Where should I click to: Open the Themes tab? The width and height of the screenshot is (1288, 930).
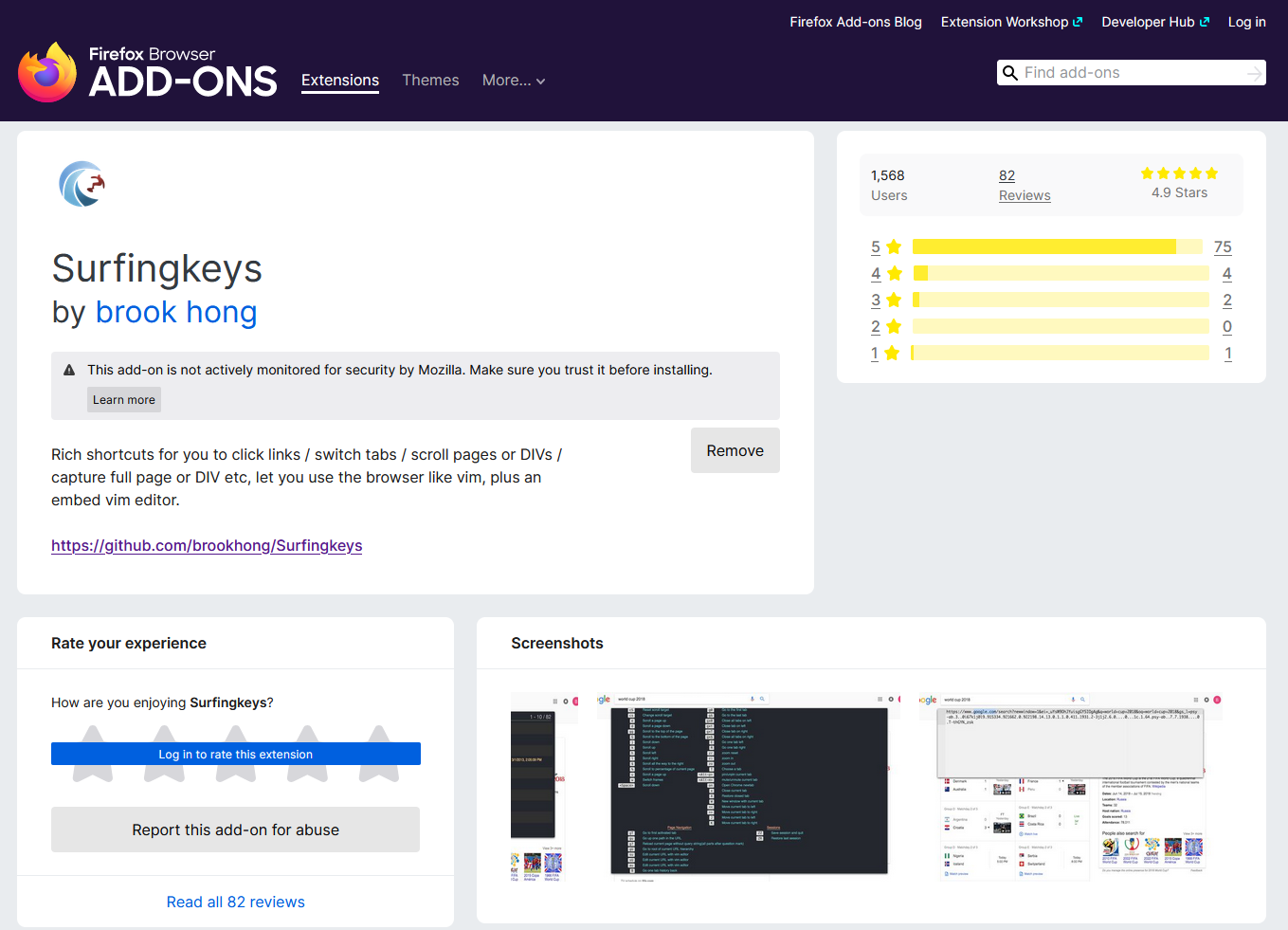coord(430,81)
